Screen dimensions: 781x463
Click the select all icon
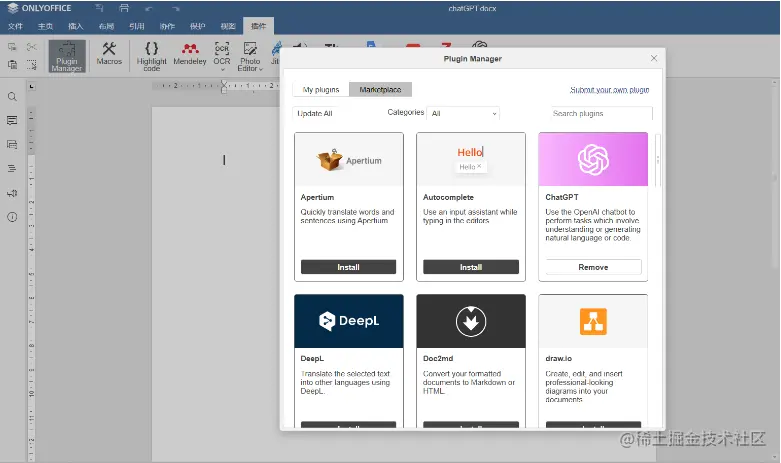(x=31, y=65)
